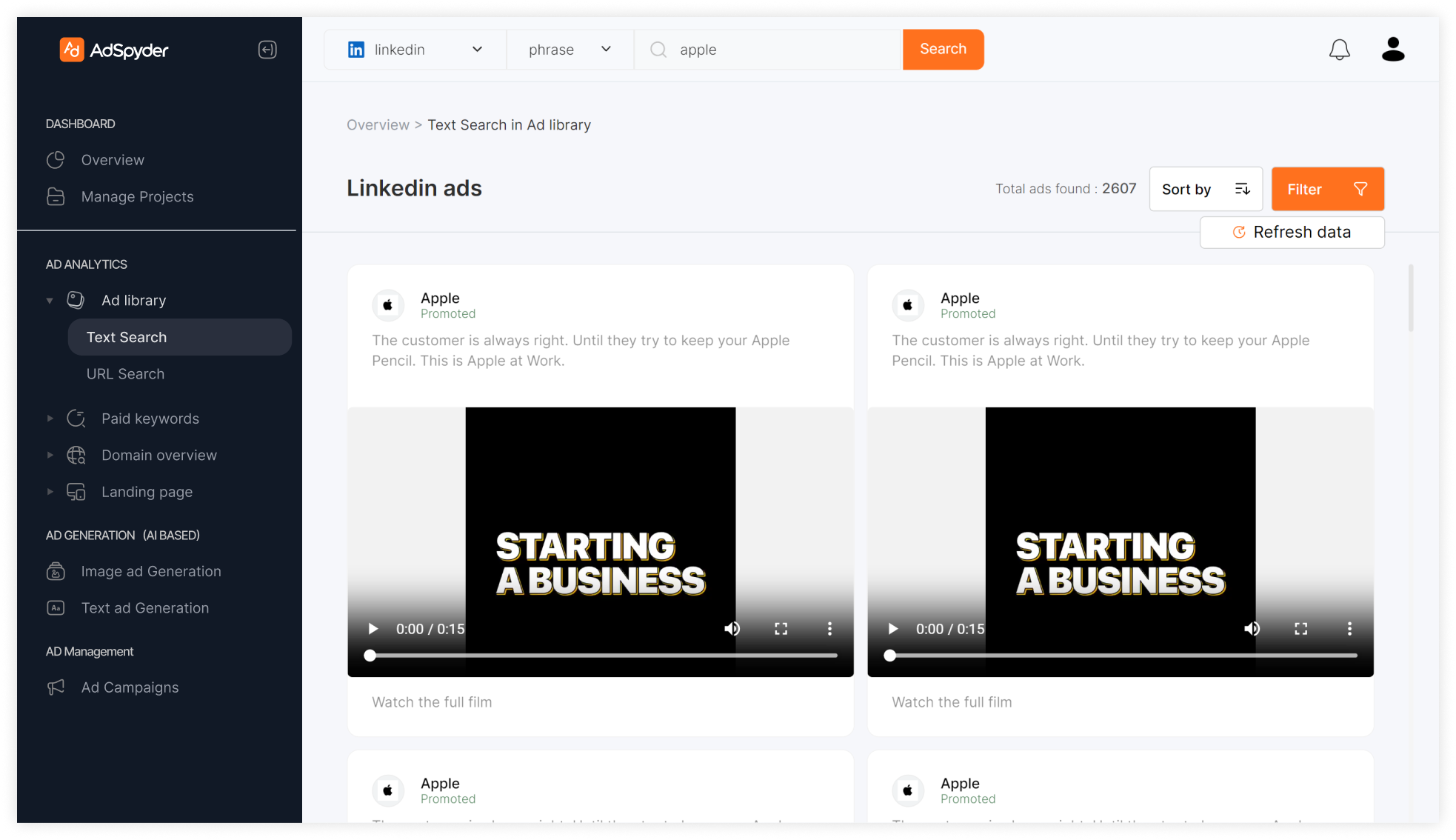Click the LinkedIn logo in platform selector
Screen dimensions: 1456x840
(x=356, y=50)
